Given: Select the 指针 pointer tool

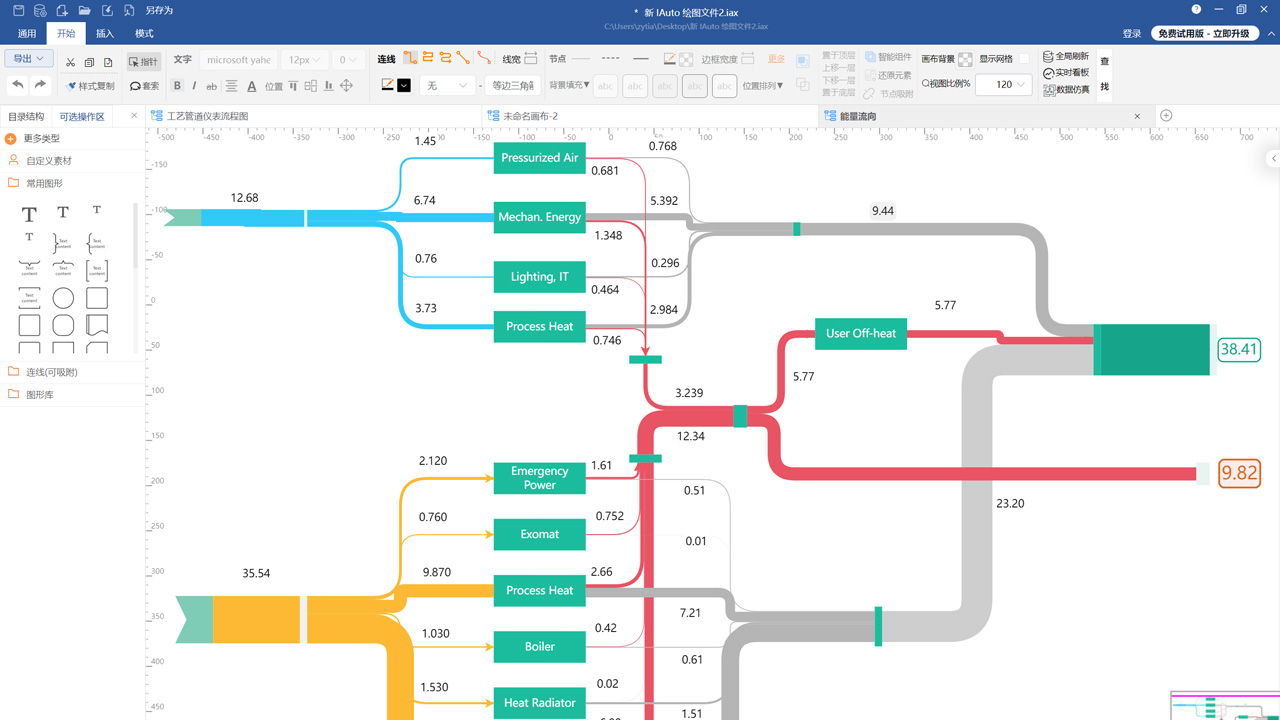Looking at the screenshot, I should pos(144,61).
